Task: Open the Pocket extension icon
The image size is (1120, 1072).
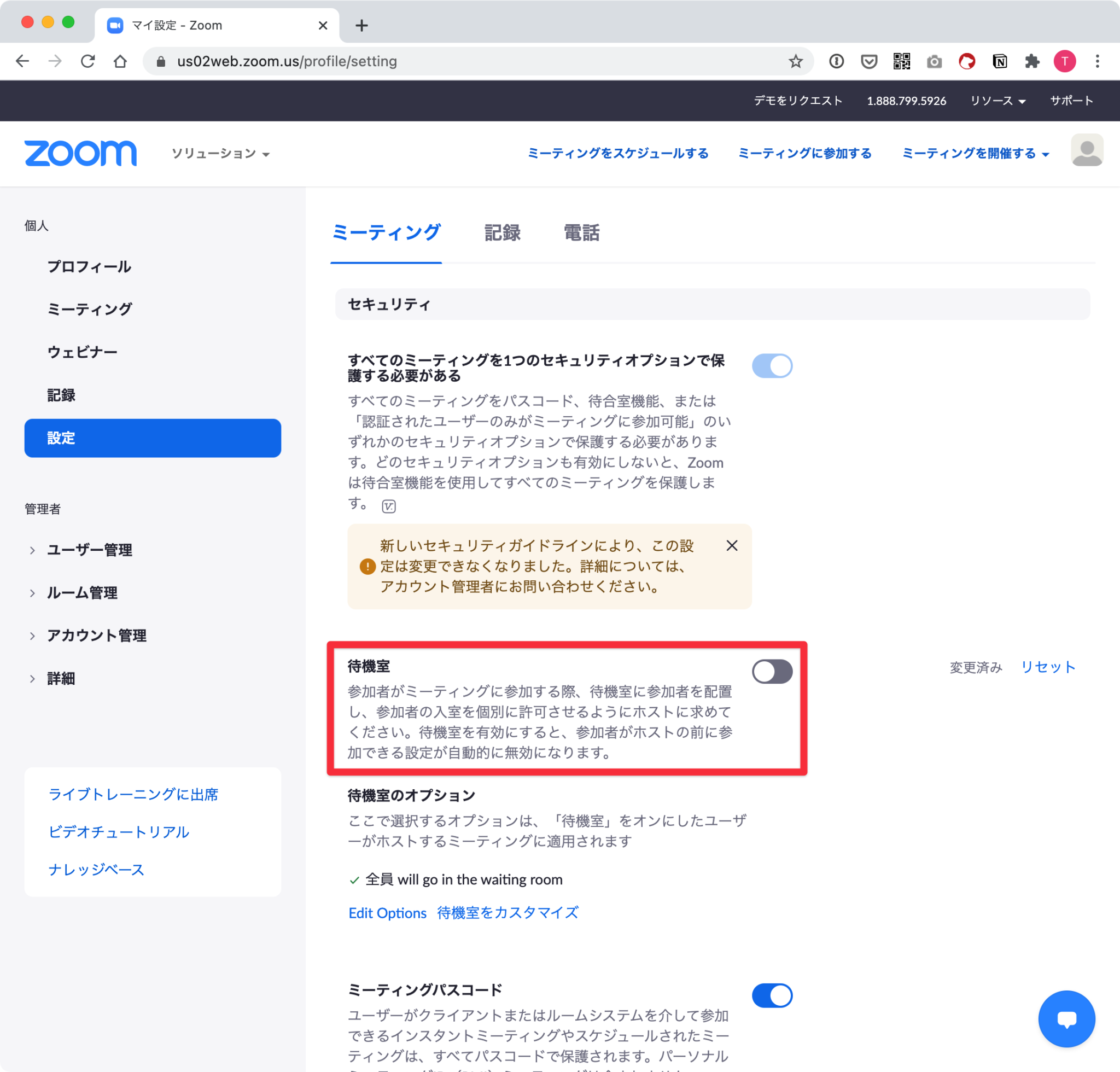Action: [x=868, y=61]
